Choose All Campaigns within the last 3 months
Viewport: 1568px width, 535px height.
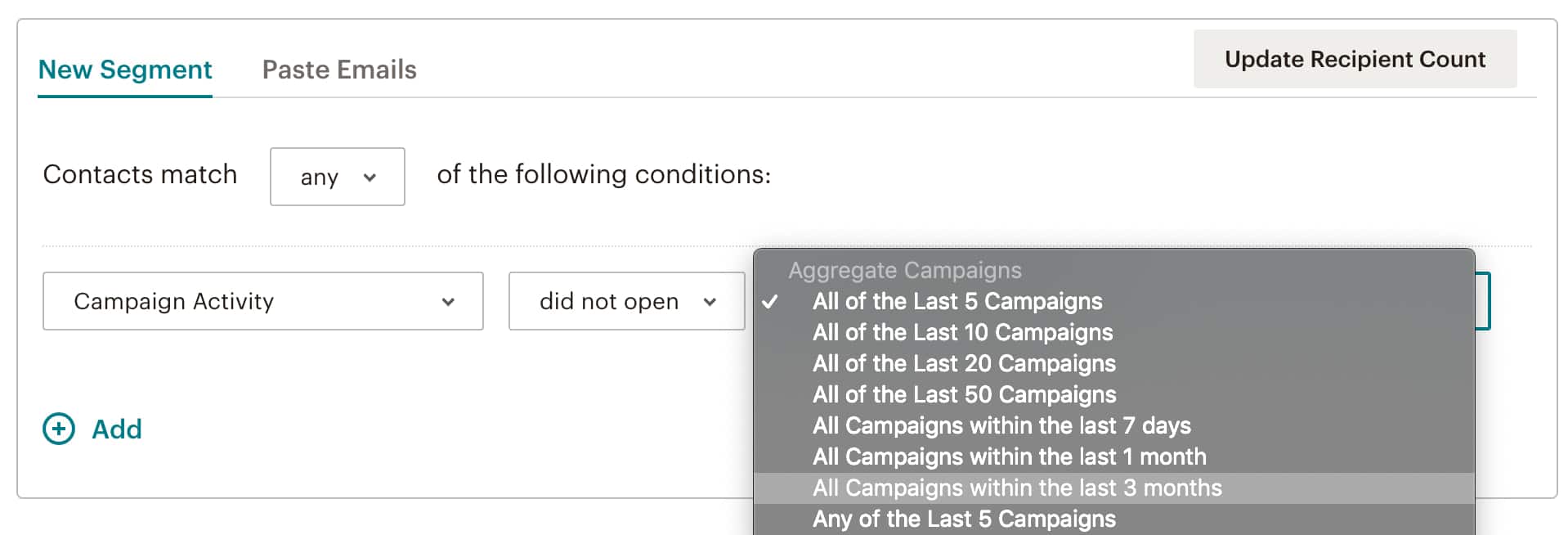point(1017,488)
